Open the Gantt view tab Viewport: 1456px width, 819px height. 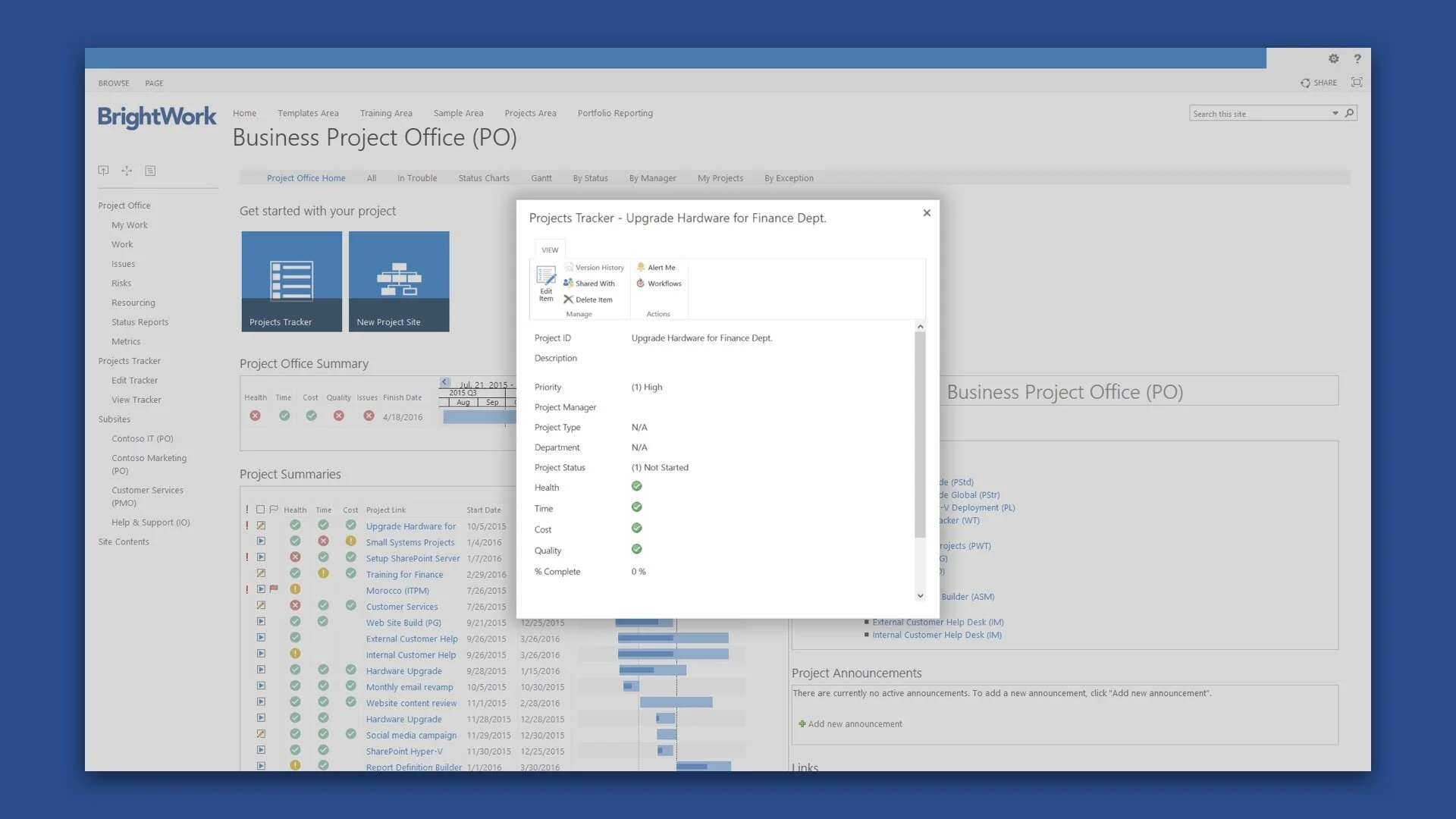tap(541, 178)
